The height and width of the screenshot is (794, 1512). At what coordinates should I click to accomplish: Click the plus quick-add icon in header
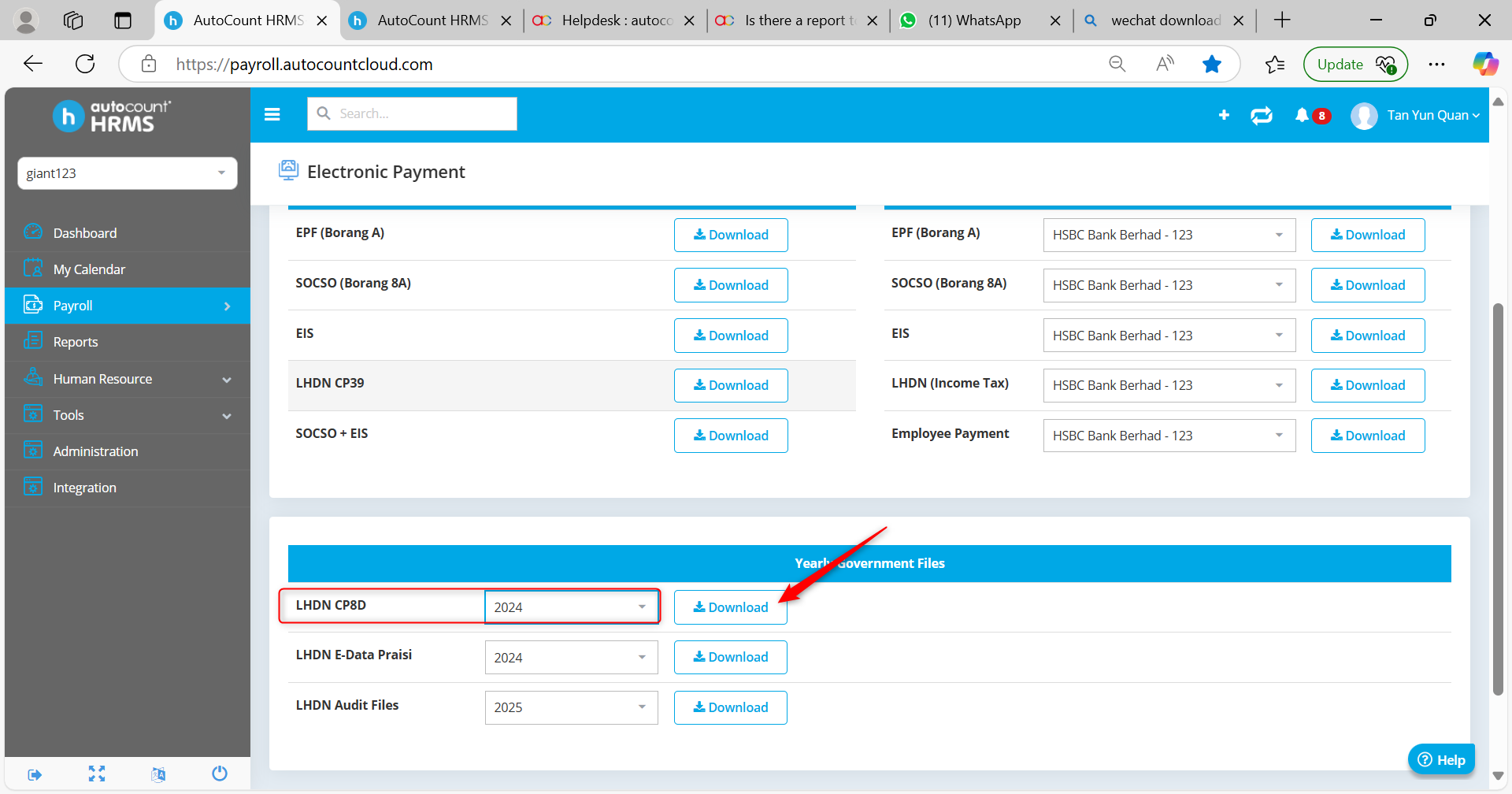click(1224, 115)
